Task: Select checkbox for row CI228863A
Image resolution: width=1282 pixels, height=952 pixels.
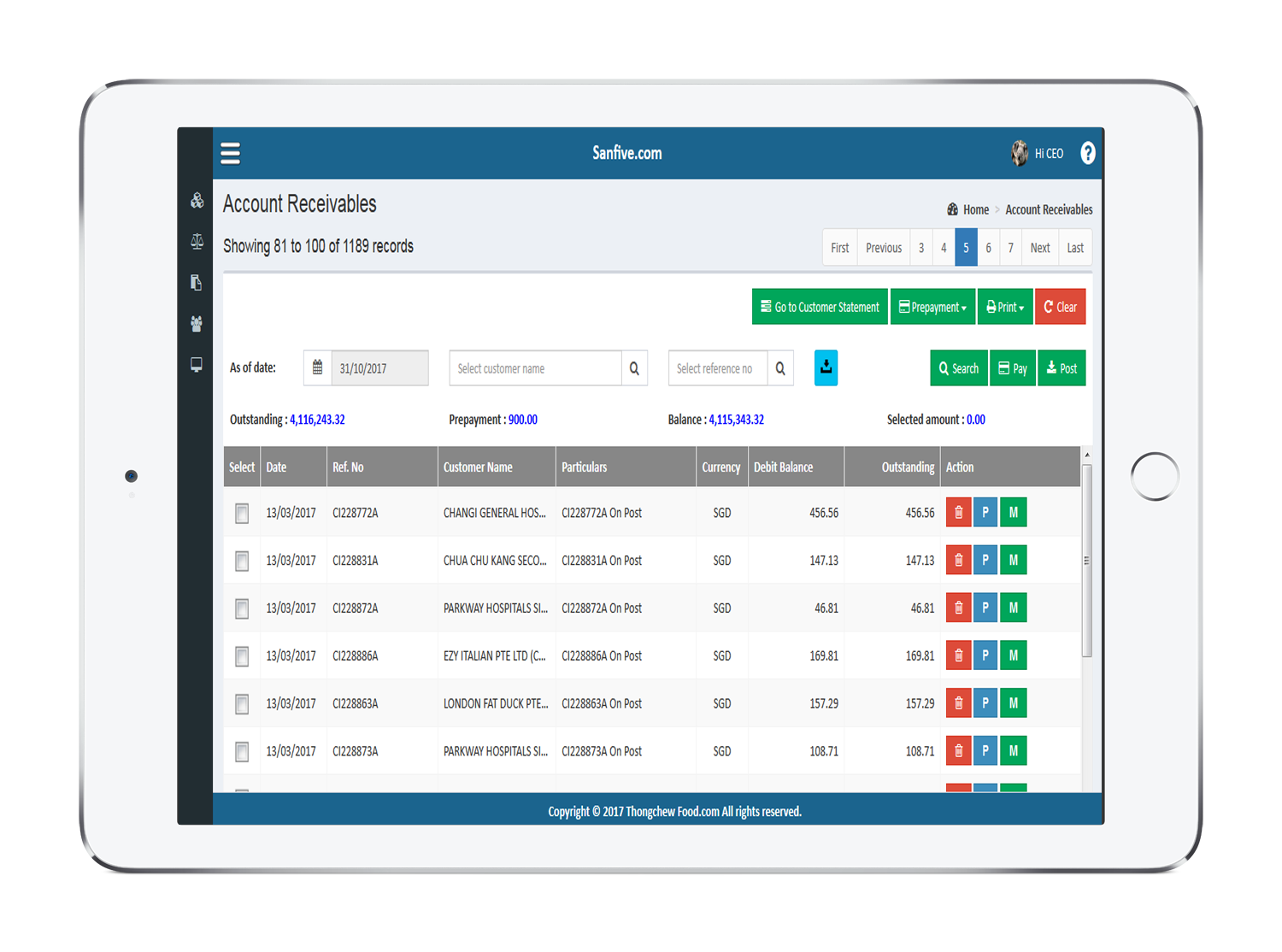Action: [x=242, y=704]
